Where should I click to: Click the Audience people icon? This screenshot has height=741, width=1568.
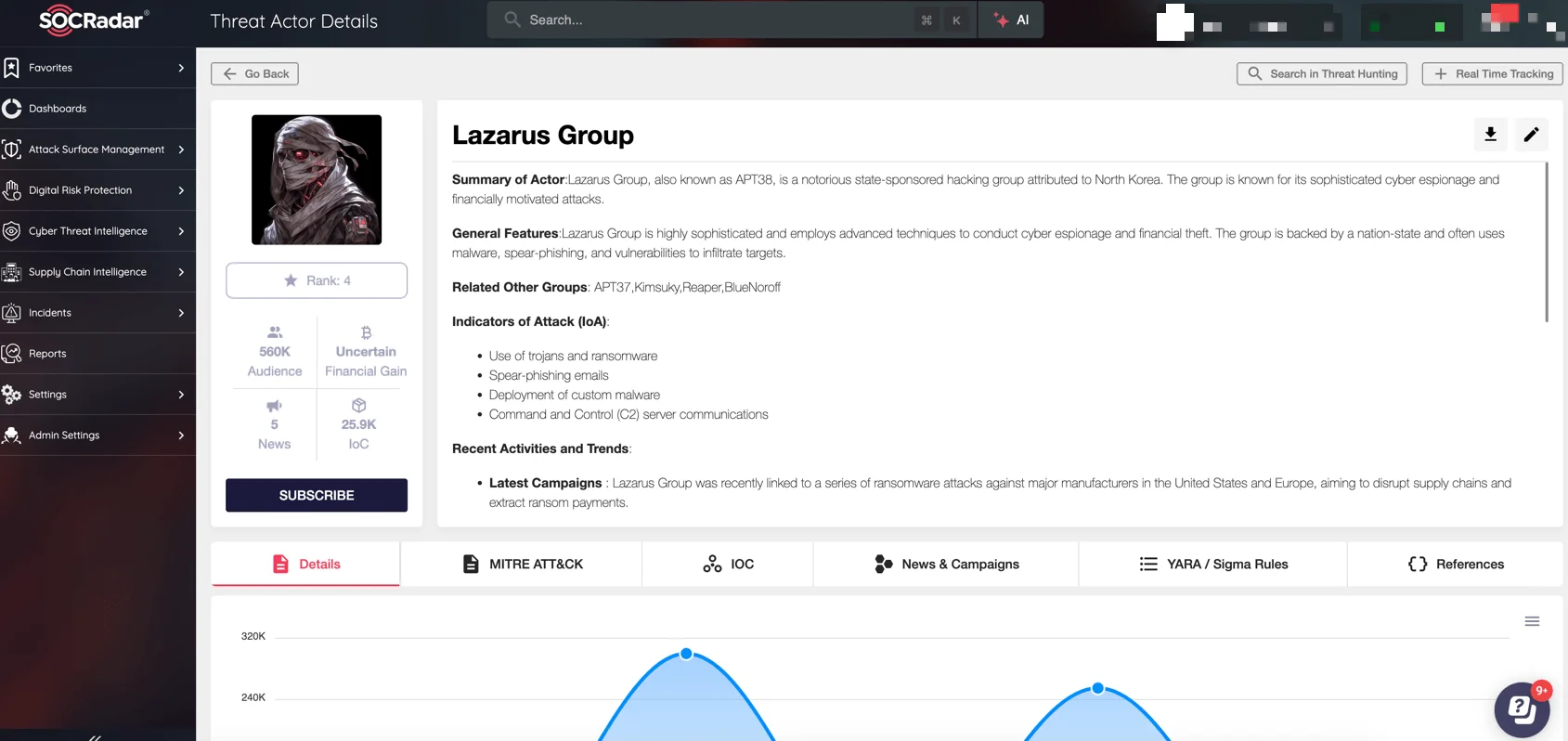275,331
